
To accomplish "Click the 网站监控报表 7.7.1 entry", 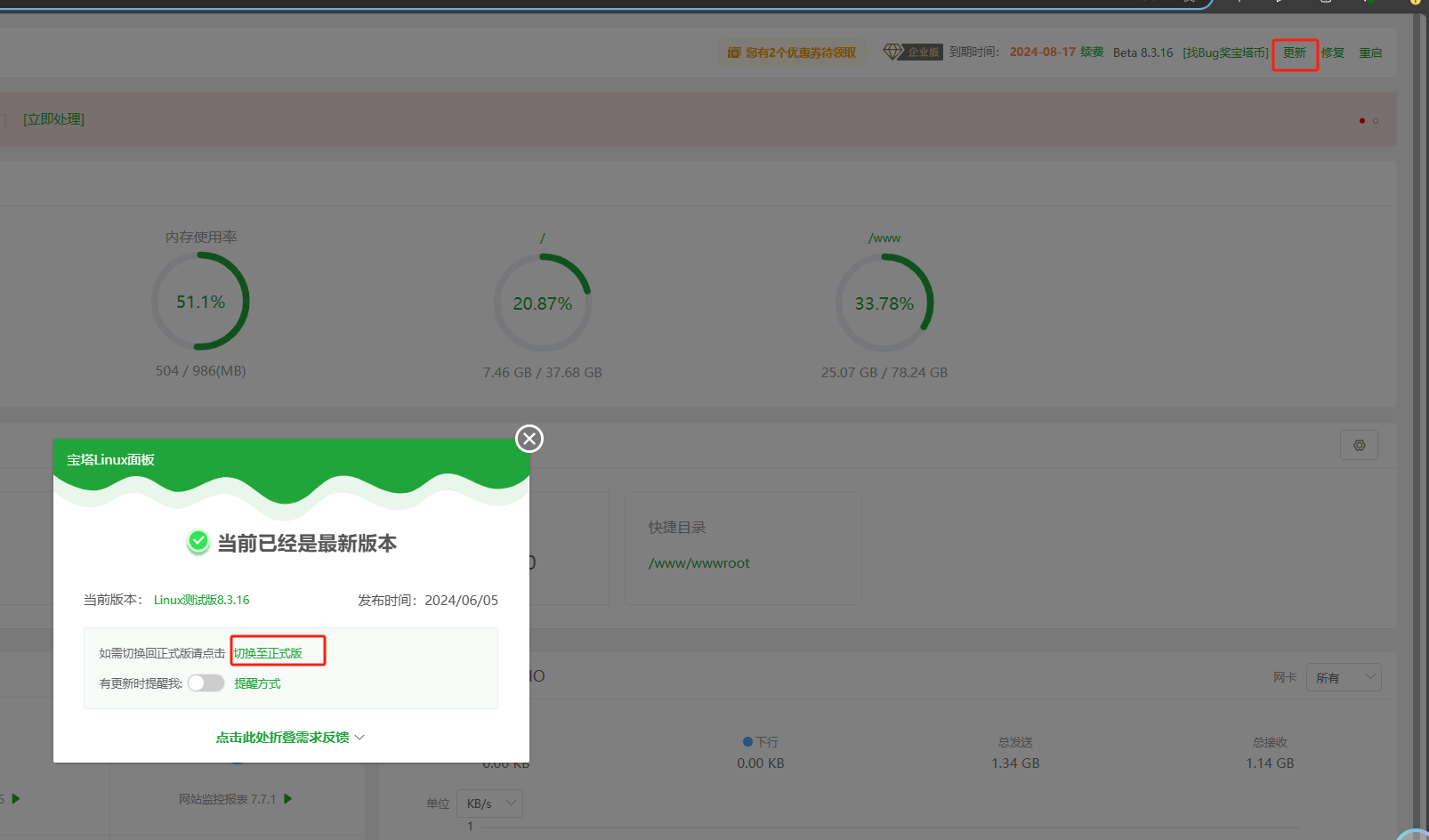I will pyautogui.click(x=227, y=799).
